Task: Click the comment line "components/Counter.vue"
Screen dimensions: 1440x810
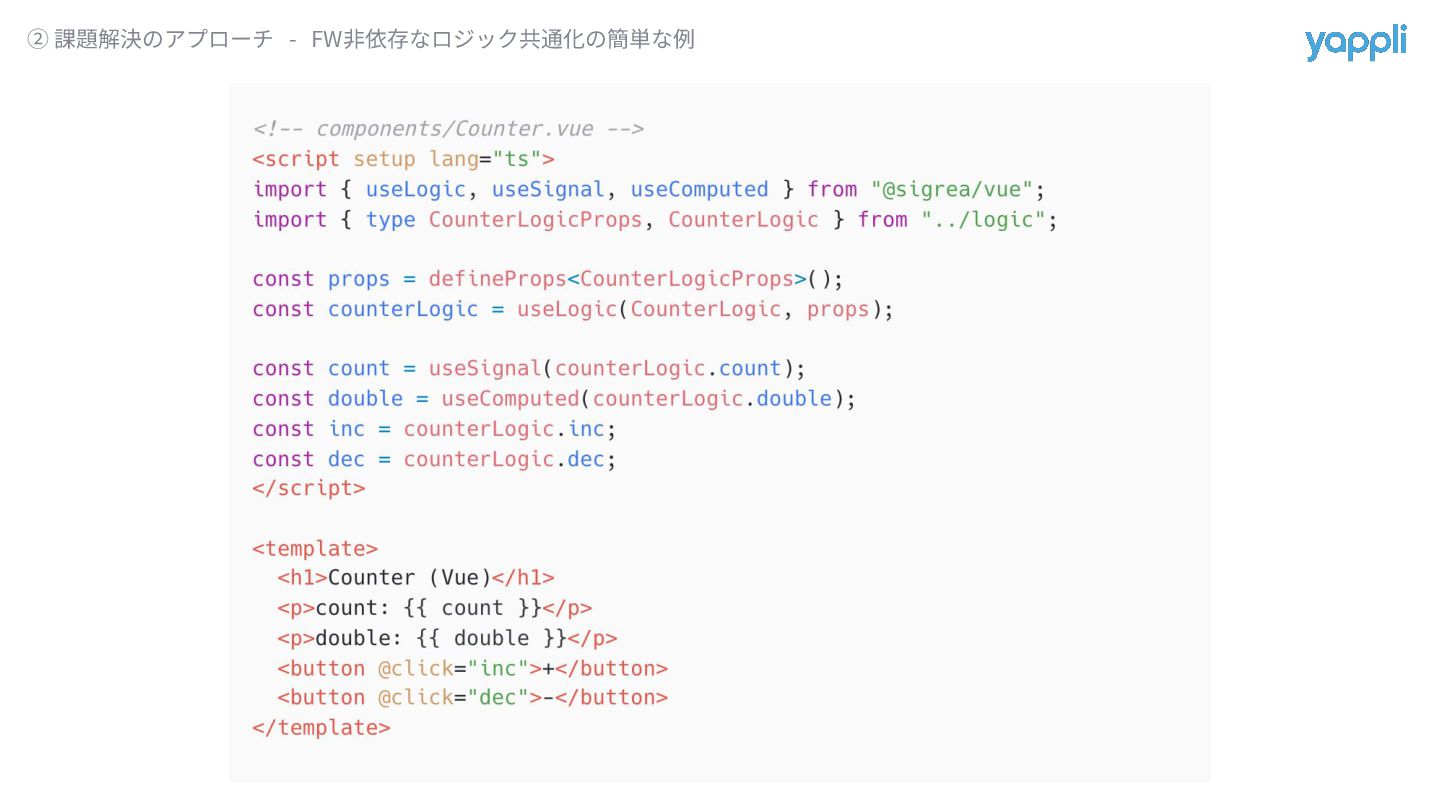Action: 448,129
